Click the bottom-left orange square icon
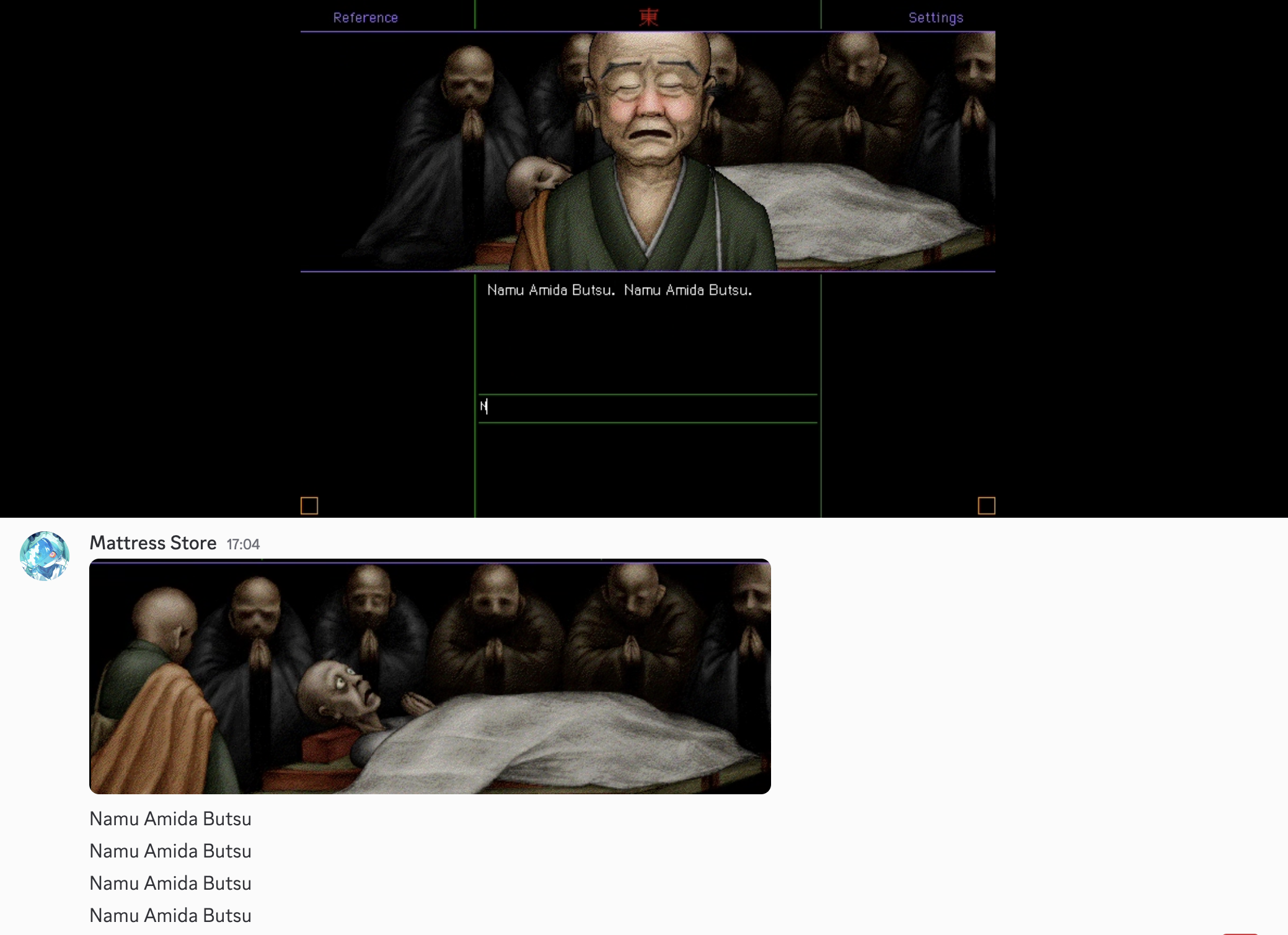 (309, 506)
